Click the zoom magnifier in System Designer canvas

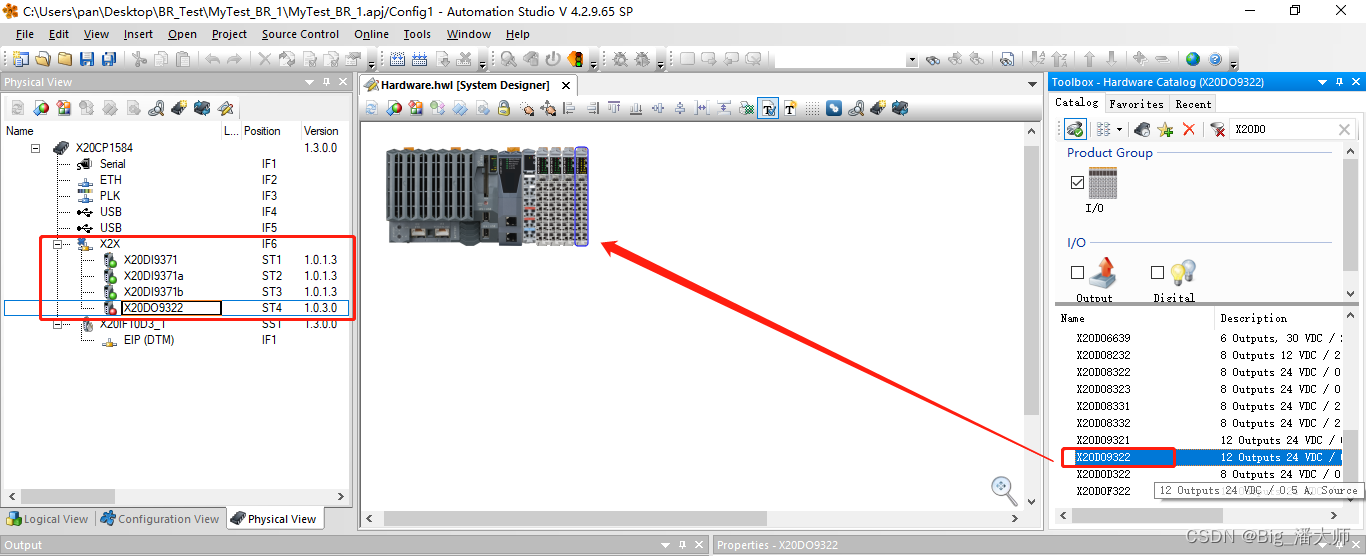[1004, 489]
